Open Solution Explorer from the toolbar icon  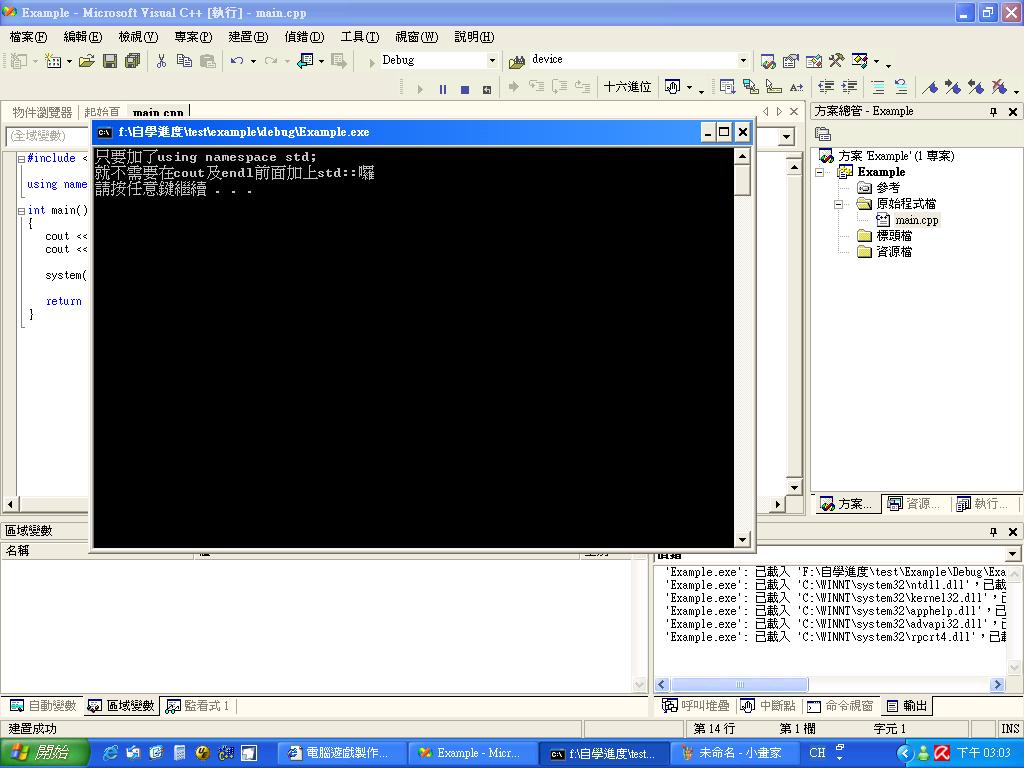(x=768, y=61)
